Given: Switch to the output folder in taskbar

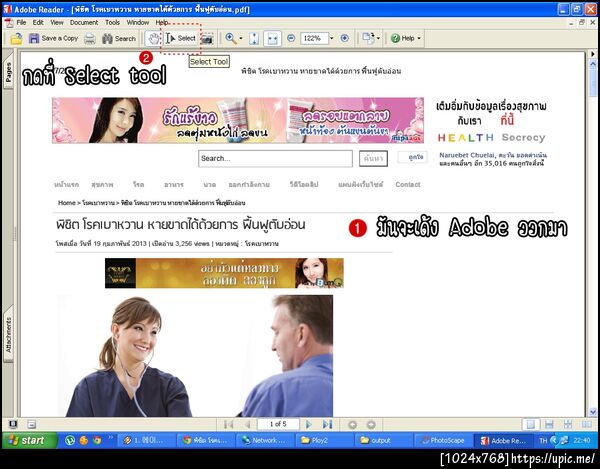Looking at the screenshot, I should click(383, 441).
